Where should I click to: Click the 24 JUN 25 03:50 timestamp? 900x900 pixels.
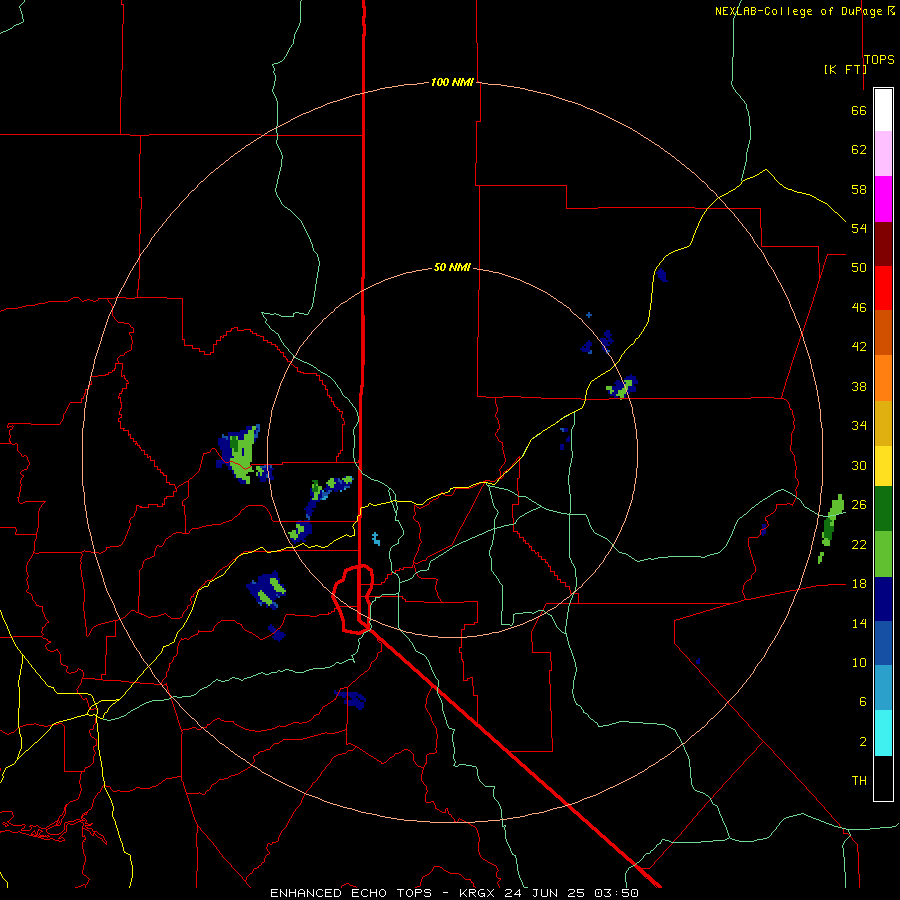click(571, 893)
